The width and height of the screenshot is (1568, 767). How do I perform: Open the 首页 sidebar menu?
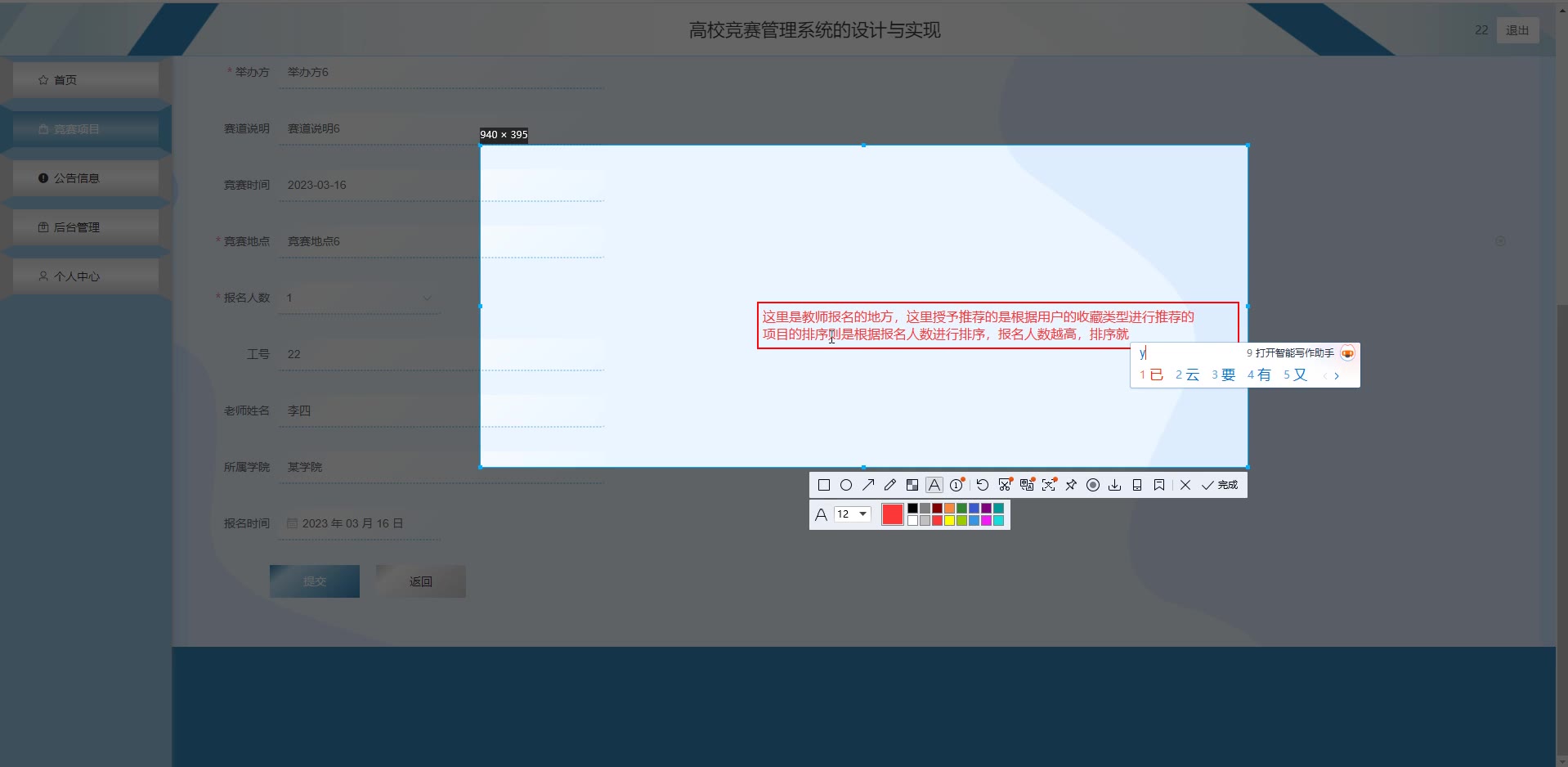point(86,80)
